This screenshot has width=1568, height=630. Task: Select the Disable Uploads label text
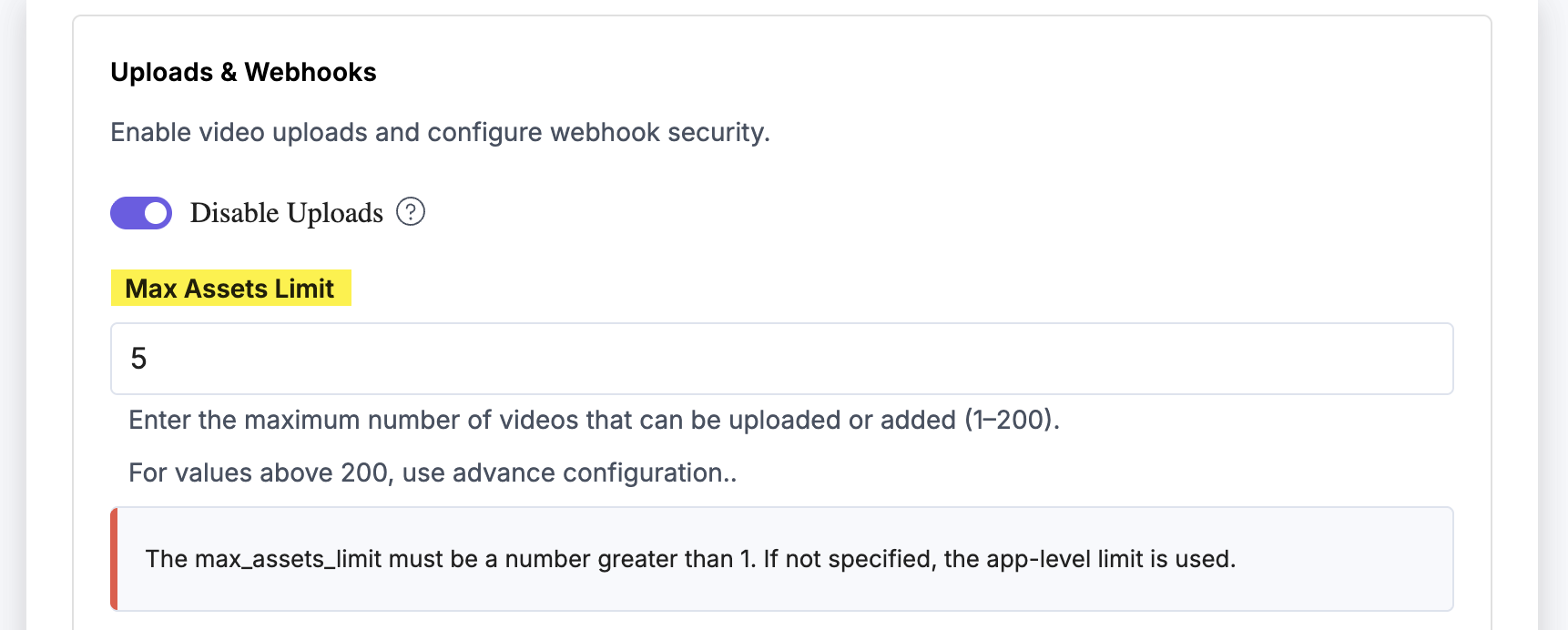coord(285,212)
